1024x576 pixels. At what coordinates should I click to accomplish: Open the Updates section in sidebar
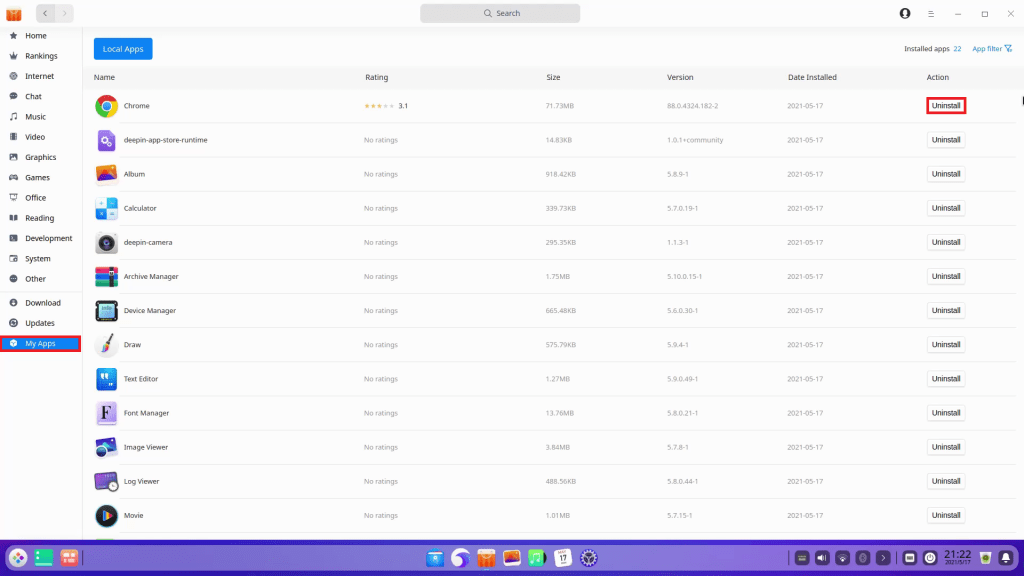(x=40, y=323)
